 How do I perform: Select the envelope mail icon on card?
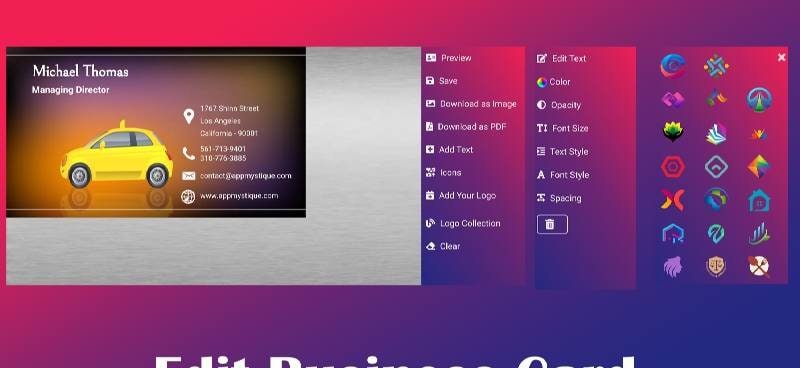tap(188, 176)
